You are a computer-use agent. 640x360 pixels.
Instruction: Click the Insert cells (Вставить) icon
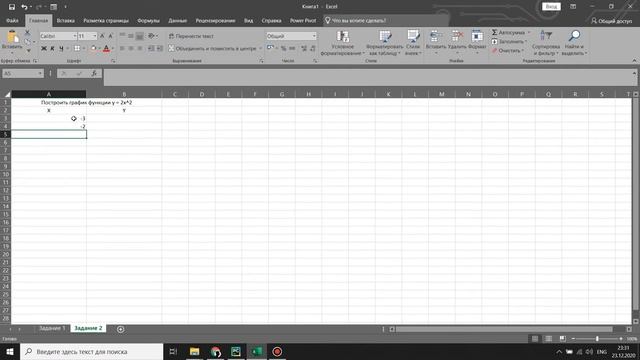(x=436, y=37)
